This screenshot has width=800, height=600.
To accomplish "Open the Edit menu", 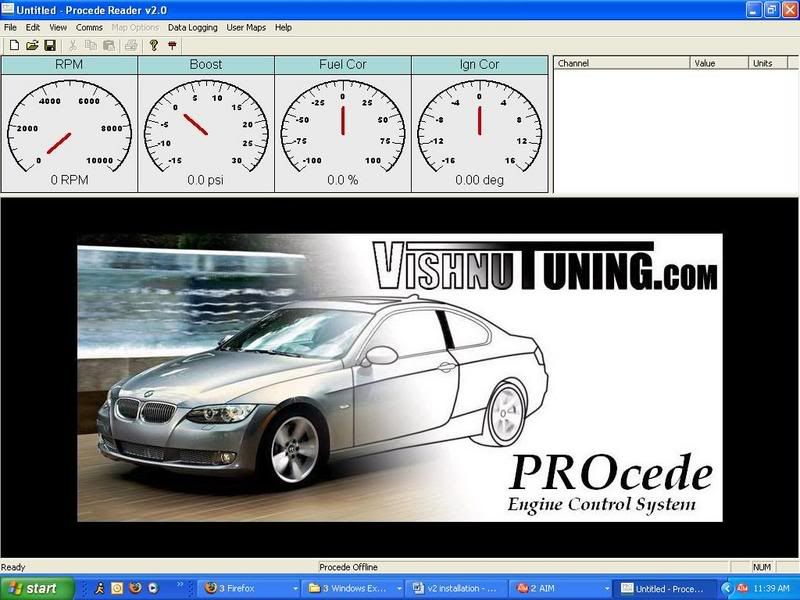I will (x=33, y=28).
